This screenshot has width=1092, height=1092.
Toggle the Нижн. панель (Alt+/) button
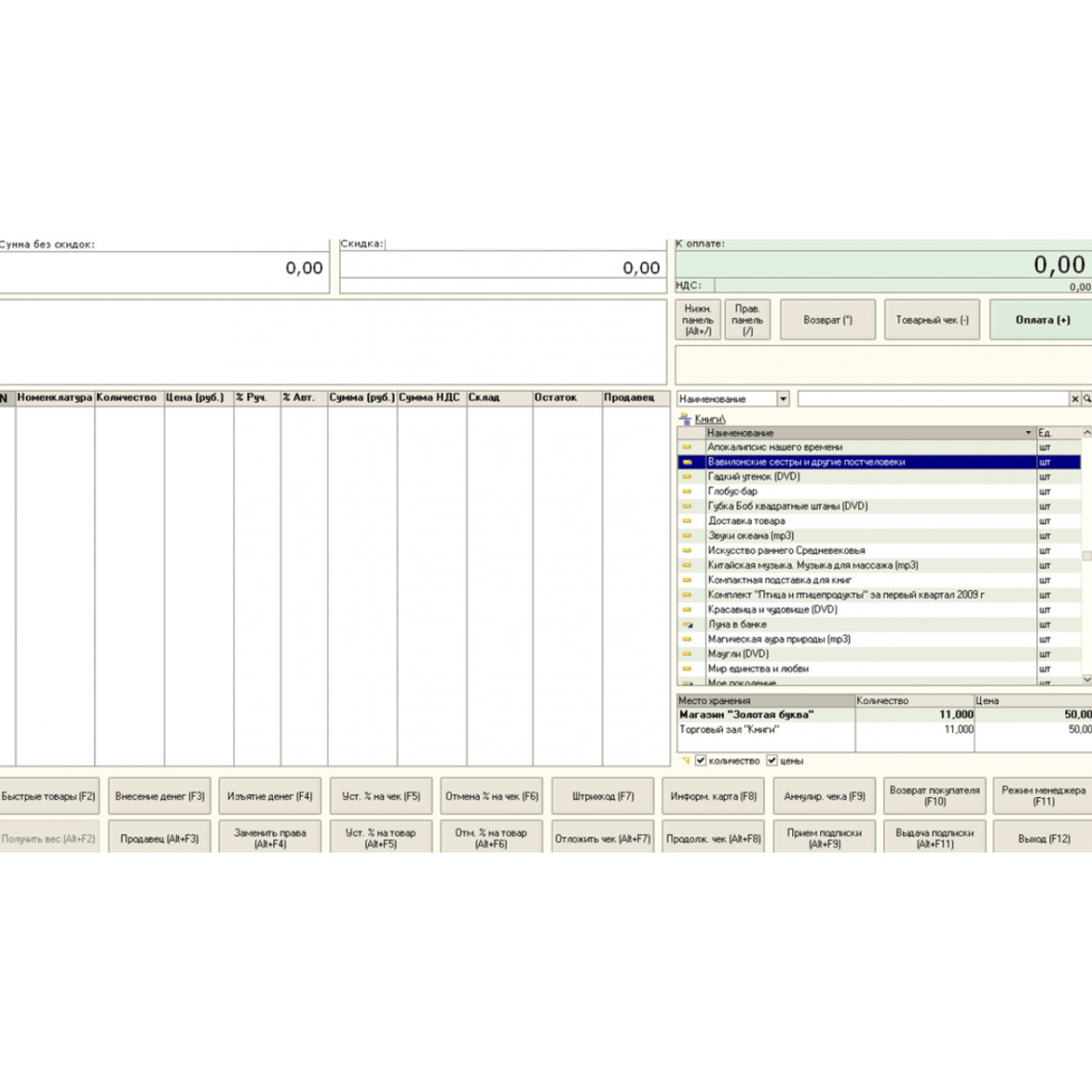pyautogui.click(x=697, y=320)
